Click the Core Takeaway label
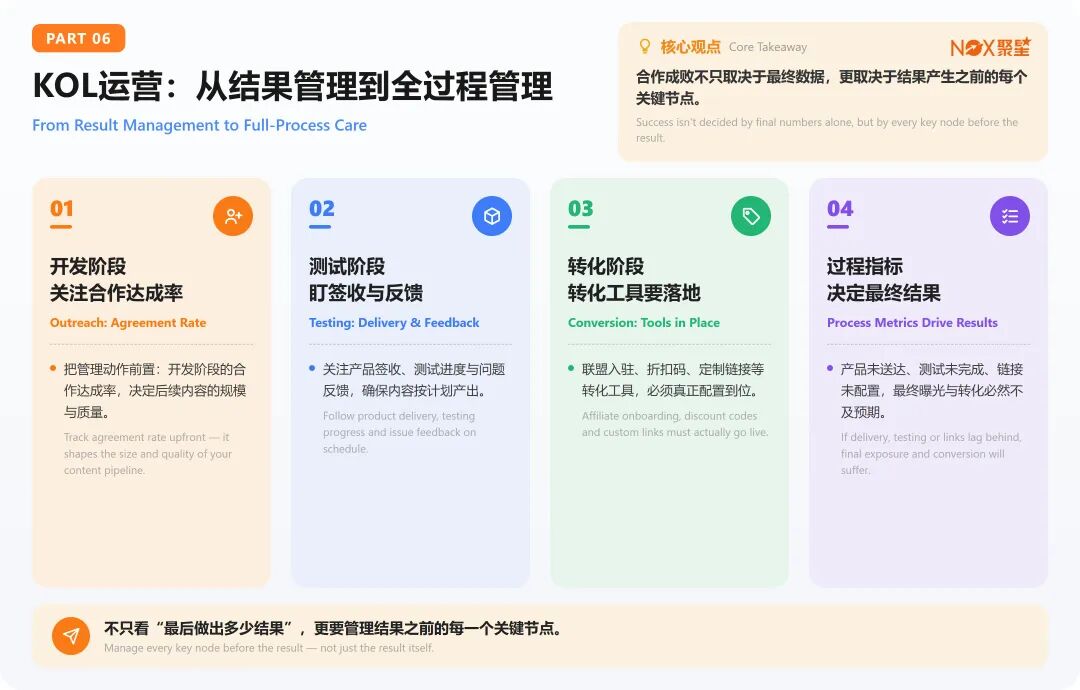This screenshot has height=690, width=1080. click(x=767, y=47)
